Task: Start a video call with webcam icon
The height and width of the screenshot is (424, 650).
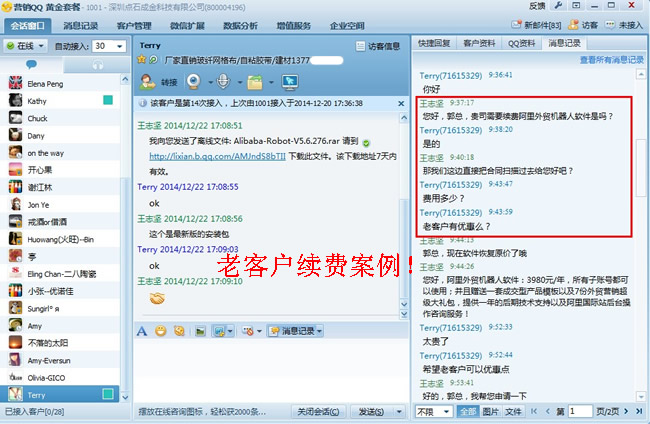Action: pos(194,82)
